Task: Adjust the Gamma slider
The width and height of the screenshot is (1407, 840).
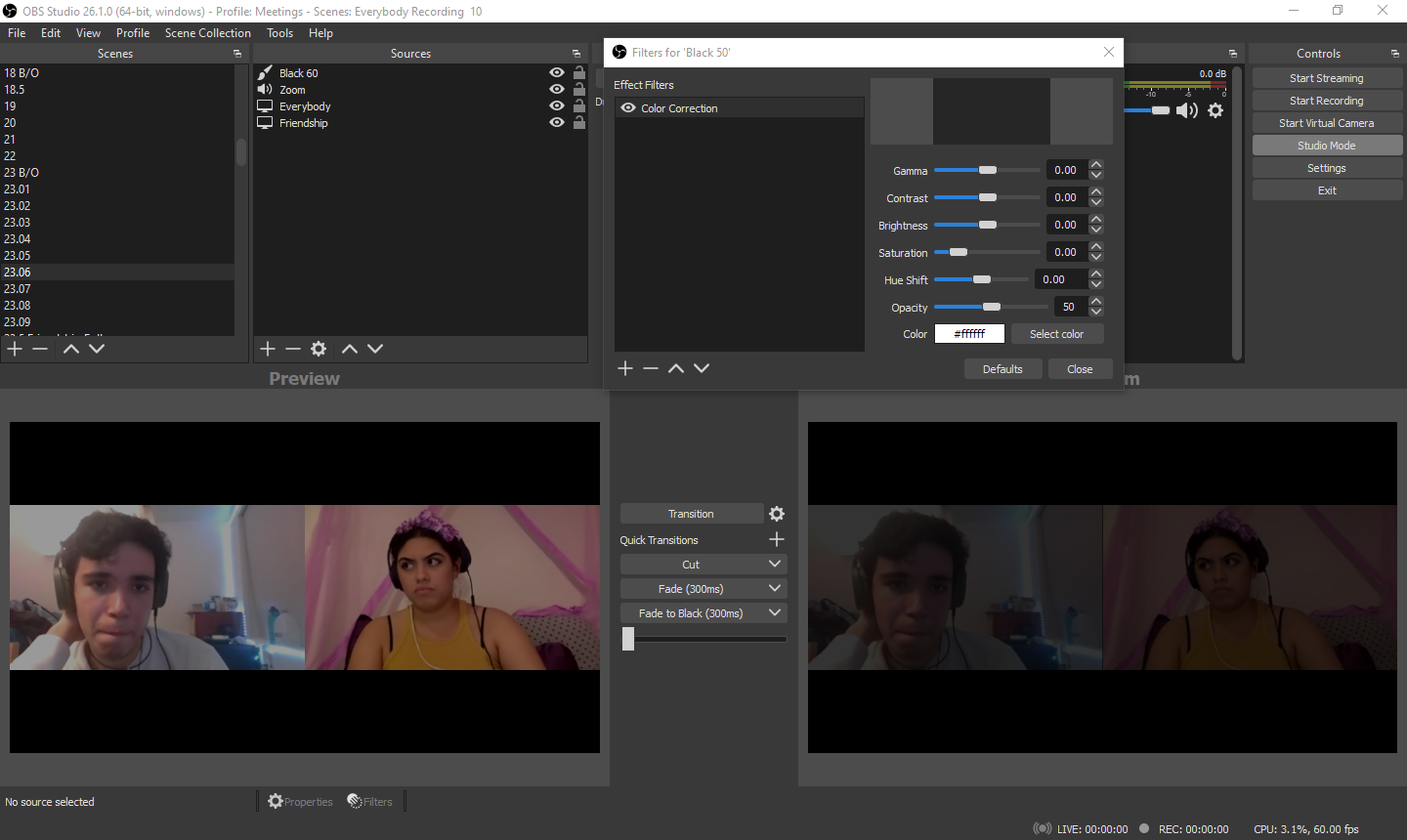Action: click(988, 170)
